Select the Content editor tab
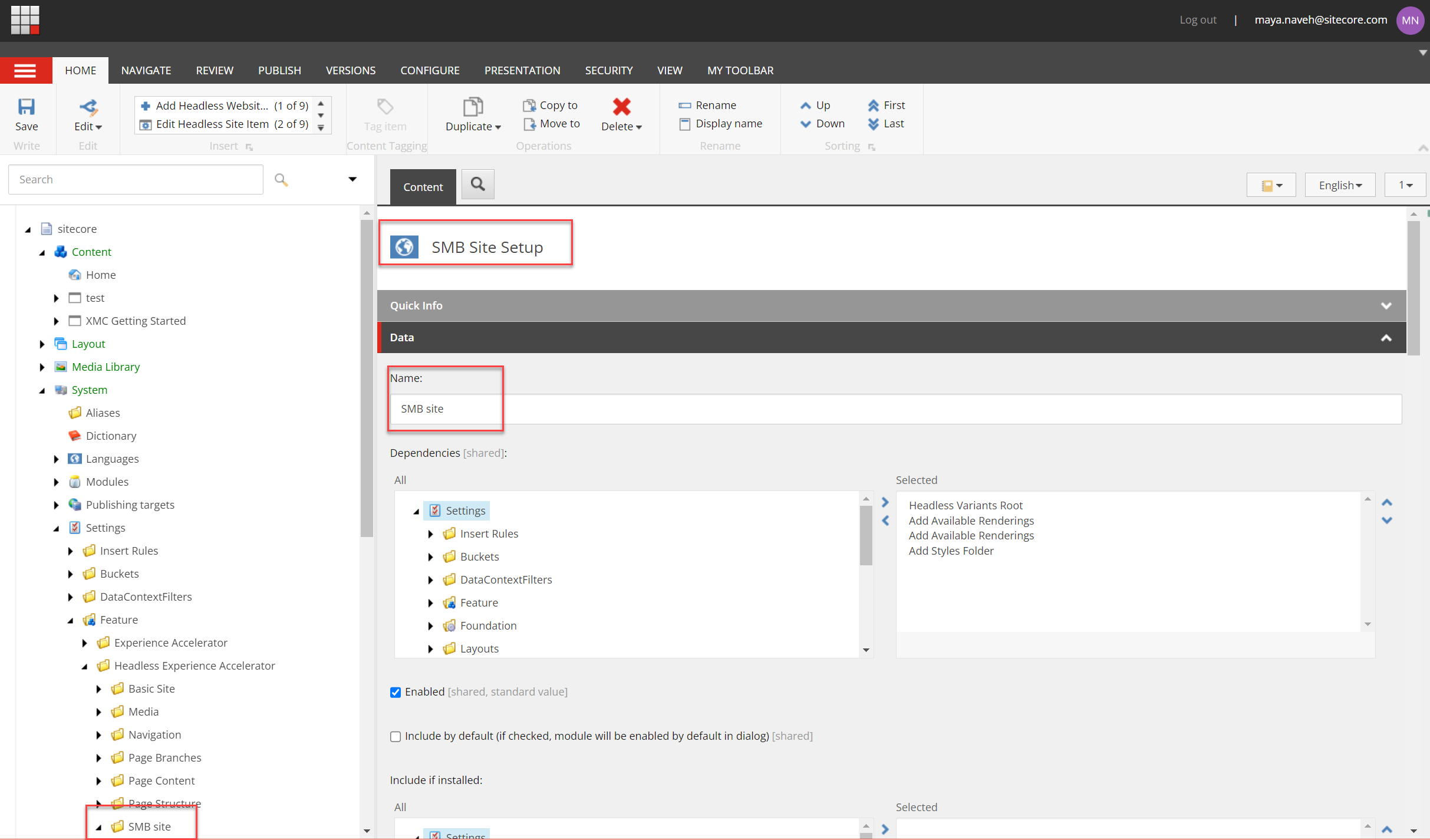Image resolution: width=1430 pixels, height=840 pixels. coord(423,187)
